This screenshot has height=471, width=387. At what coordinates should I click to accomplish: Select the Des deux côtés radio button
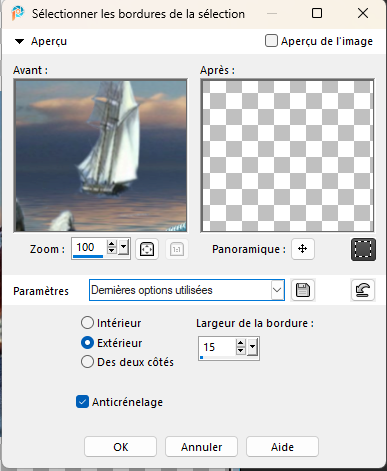pos(87,362)
